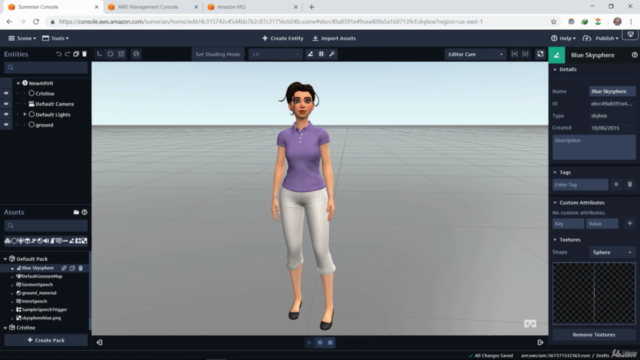
Task: Hide the Default Lights entity
Action: click(6, 114)
